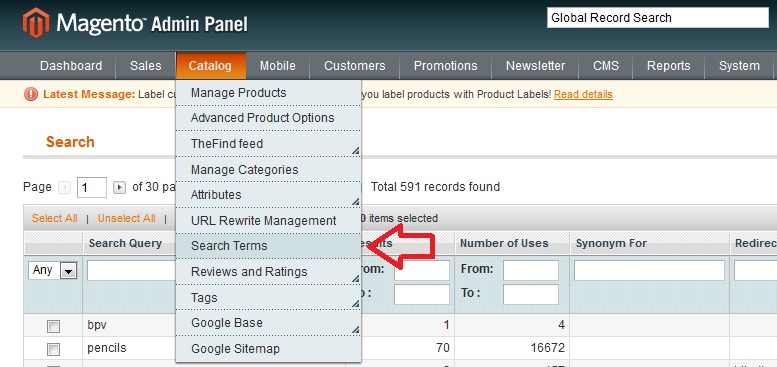Go to next page arrow
The height and width of the screenshot is (367, 777).
pos(119,188)
